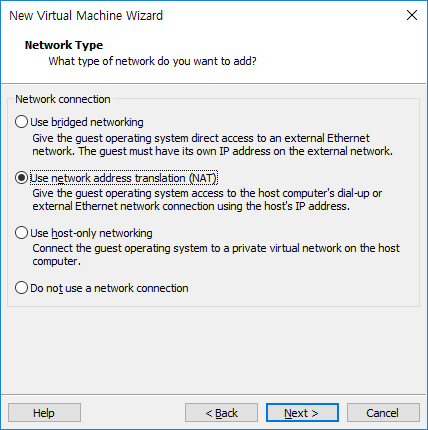The image size is (428, 430).
Task: Cancel the New Virtual Machine Wizard
Action: 383,413
